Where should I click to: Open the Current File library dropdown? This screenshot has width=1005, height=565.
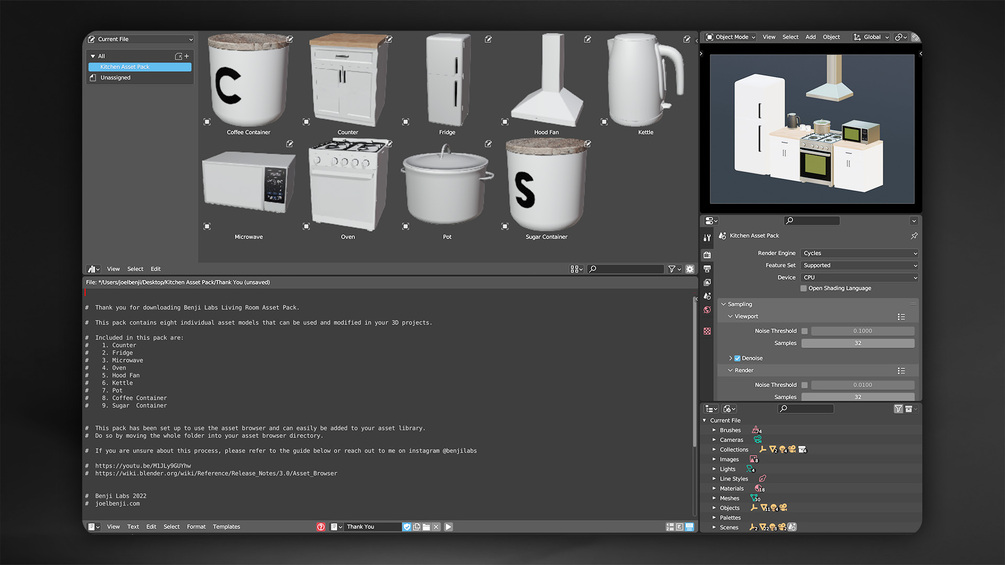140,39
